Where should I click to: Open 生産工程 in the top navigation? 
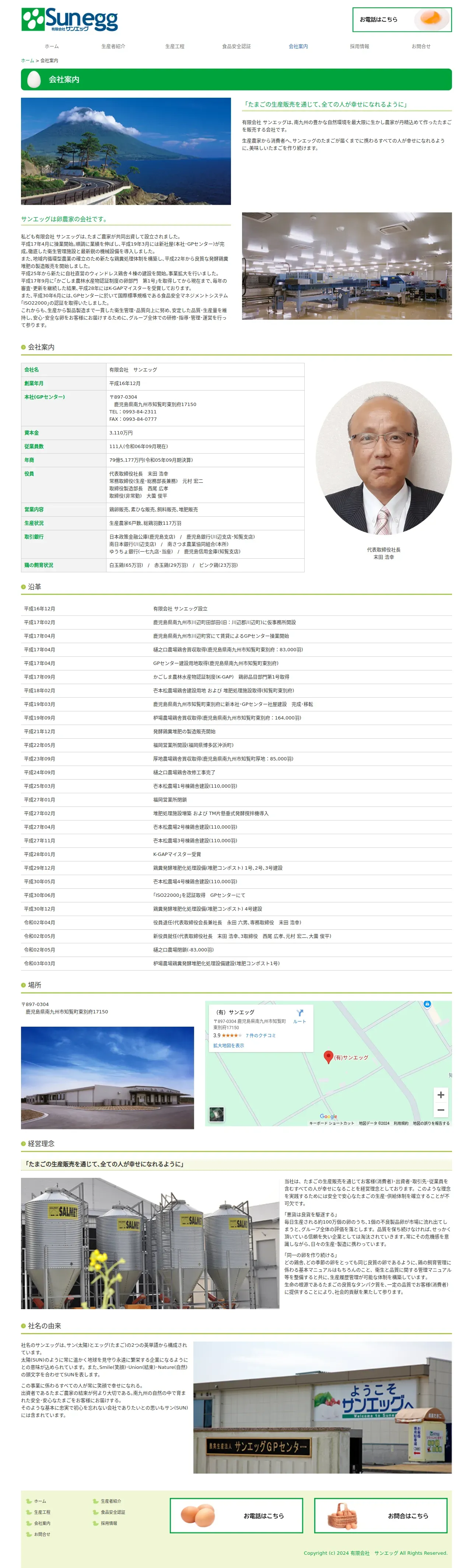[175, 46]
